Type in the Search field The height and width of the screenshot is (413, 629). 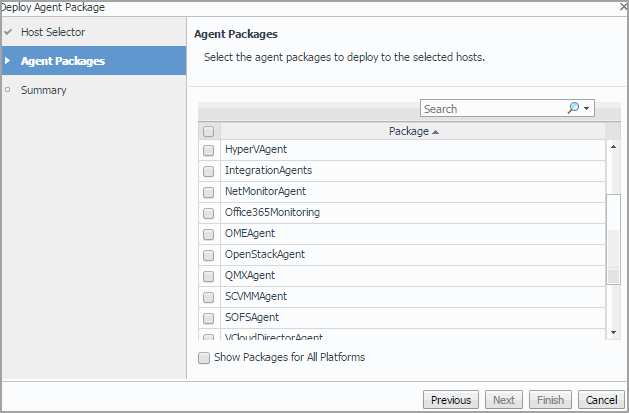(492, 108)
